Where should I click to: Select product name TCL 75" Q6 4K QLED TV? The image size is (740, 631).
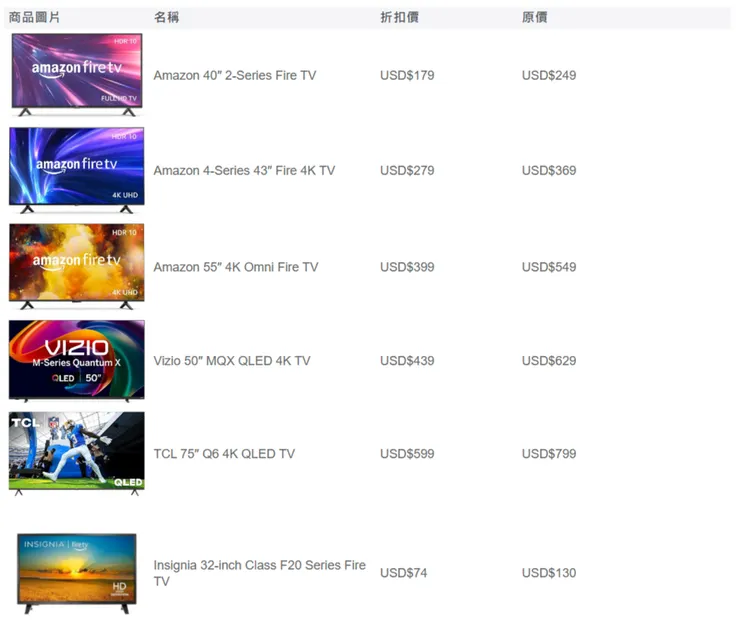pos(224,454)
